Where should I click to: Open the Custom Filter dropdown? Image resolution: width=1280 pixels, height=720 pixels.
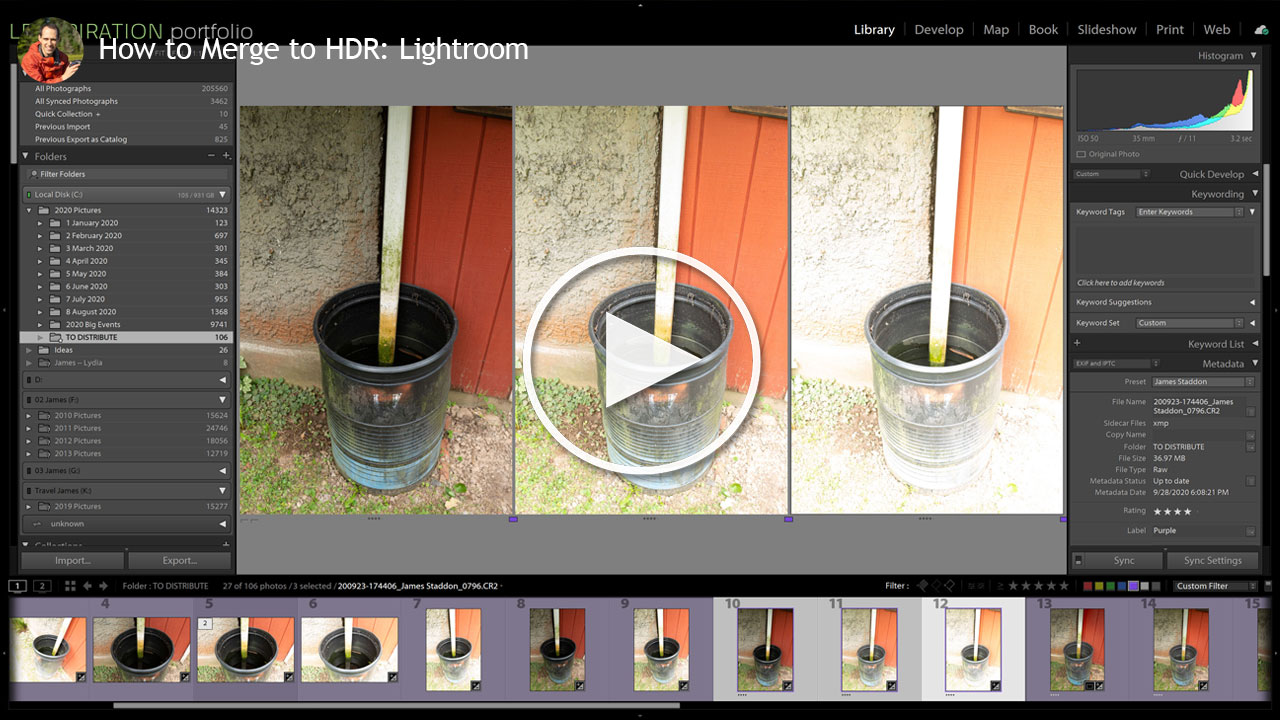click(x=1214, y=586)
